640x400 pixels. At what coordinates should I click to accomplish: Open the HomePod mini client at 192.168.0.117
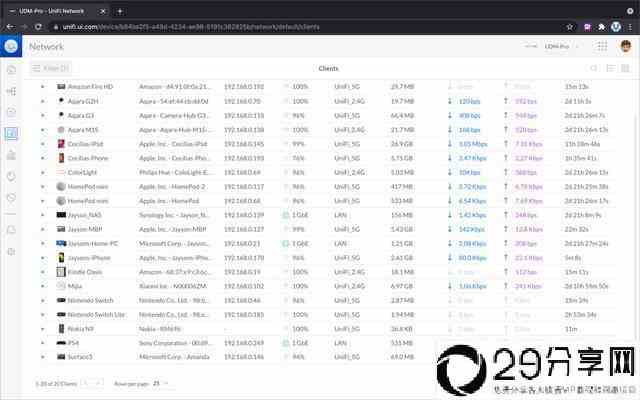88,187
